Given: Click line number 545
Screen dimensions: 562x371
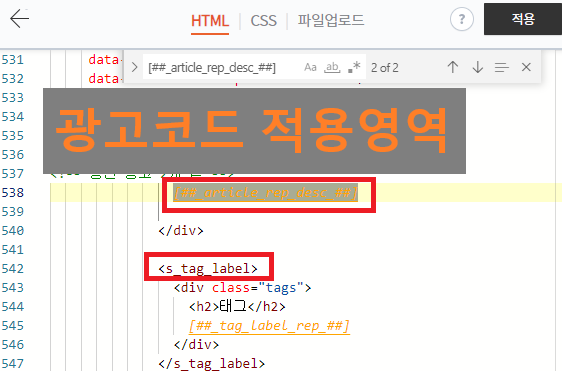Looking at the screenshot, I should point(13,325).
